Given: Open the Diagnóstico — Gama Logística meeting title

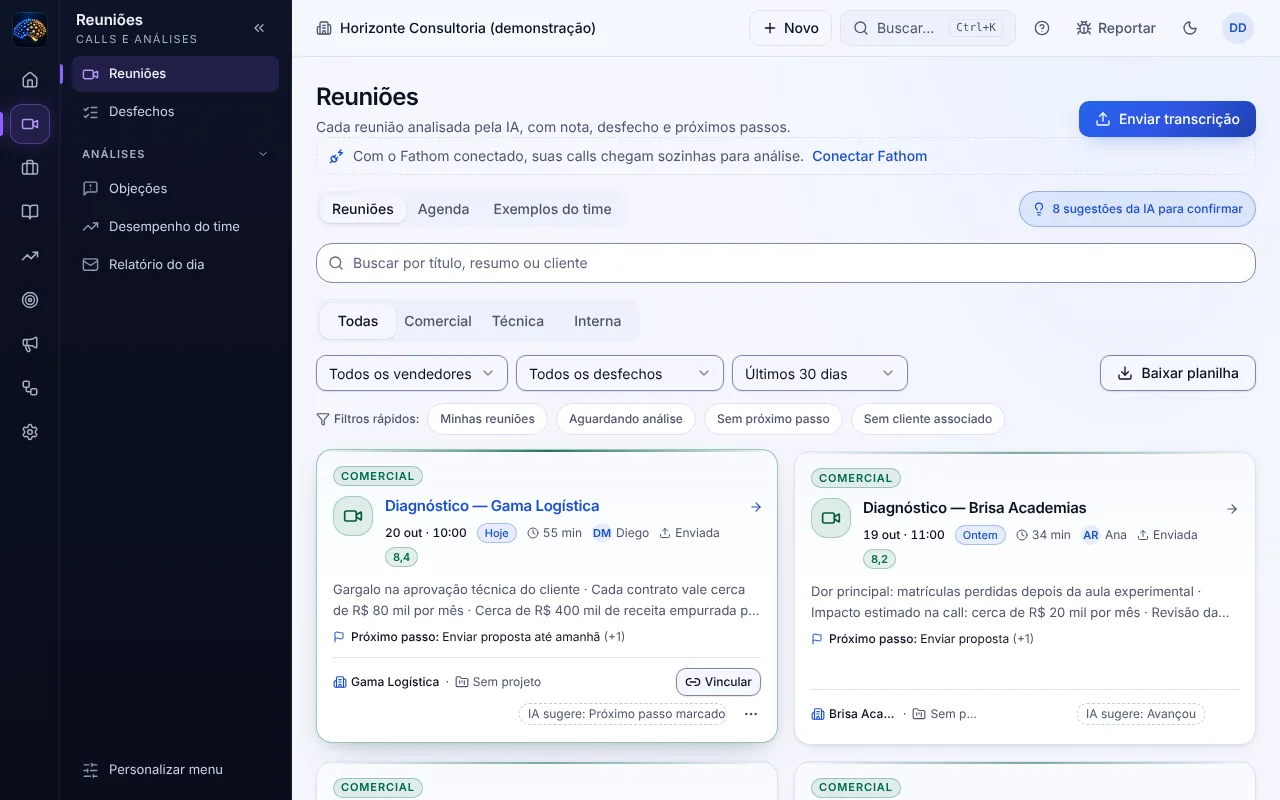Looking at the screenshot, I should [x=492, y=506].
